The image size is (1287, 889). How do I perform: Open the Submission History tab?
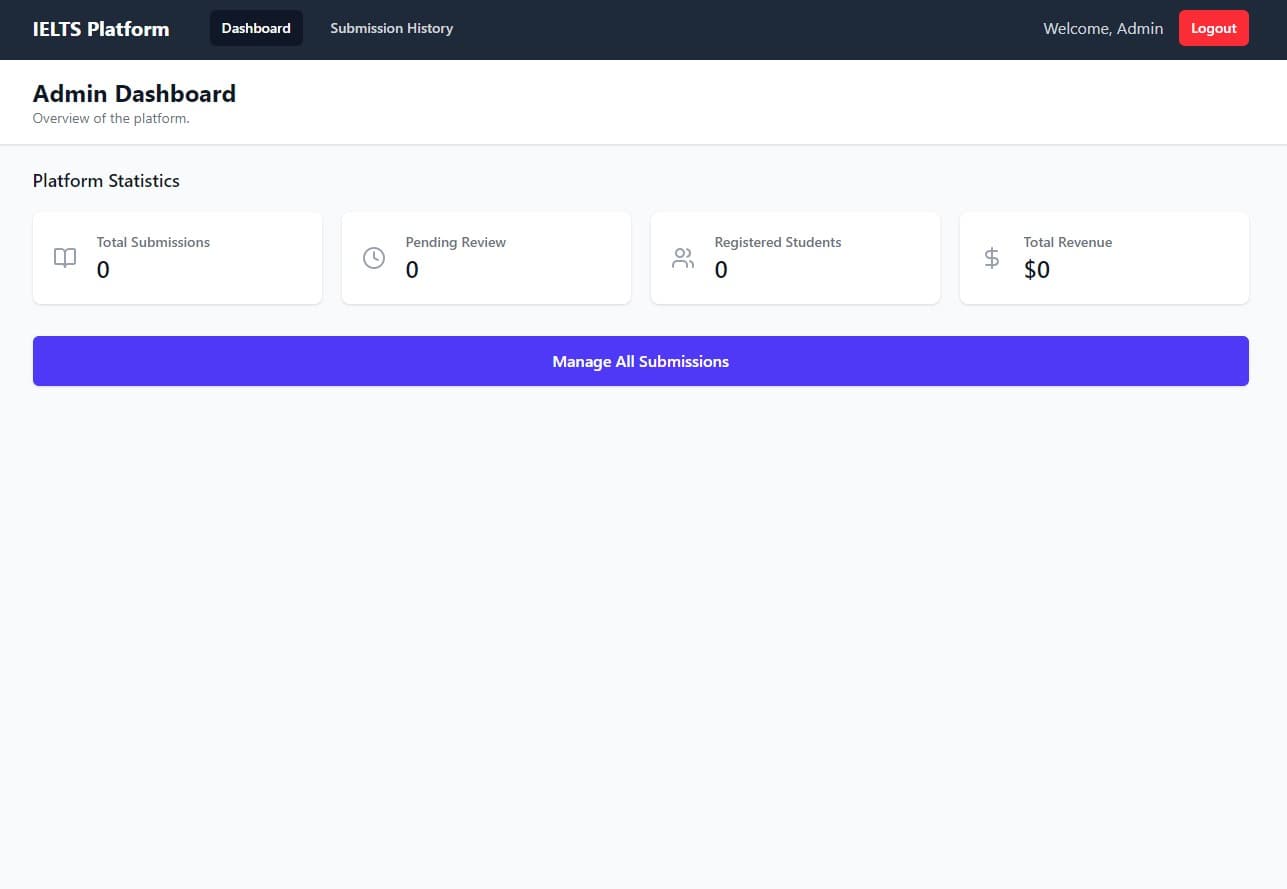coord(391,28)
